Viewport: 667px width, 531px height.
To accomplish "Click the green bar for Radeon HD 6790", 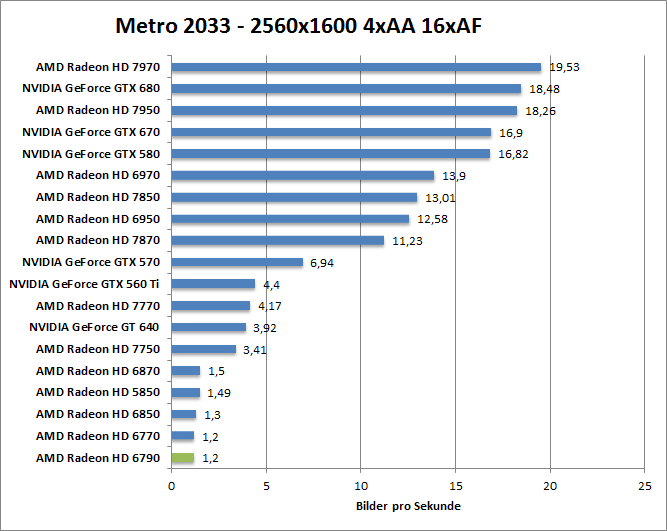I will coord(183,458).
